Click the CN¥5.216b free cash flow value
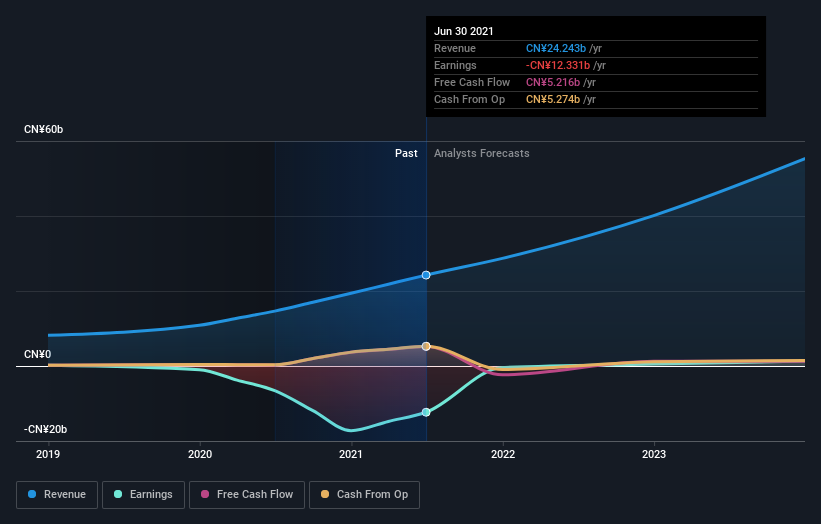Viewport: 821px width, 524px height. [553, 82]
